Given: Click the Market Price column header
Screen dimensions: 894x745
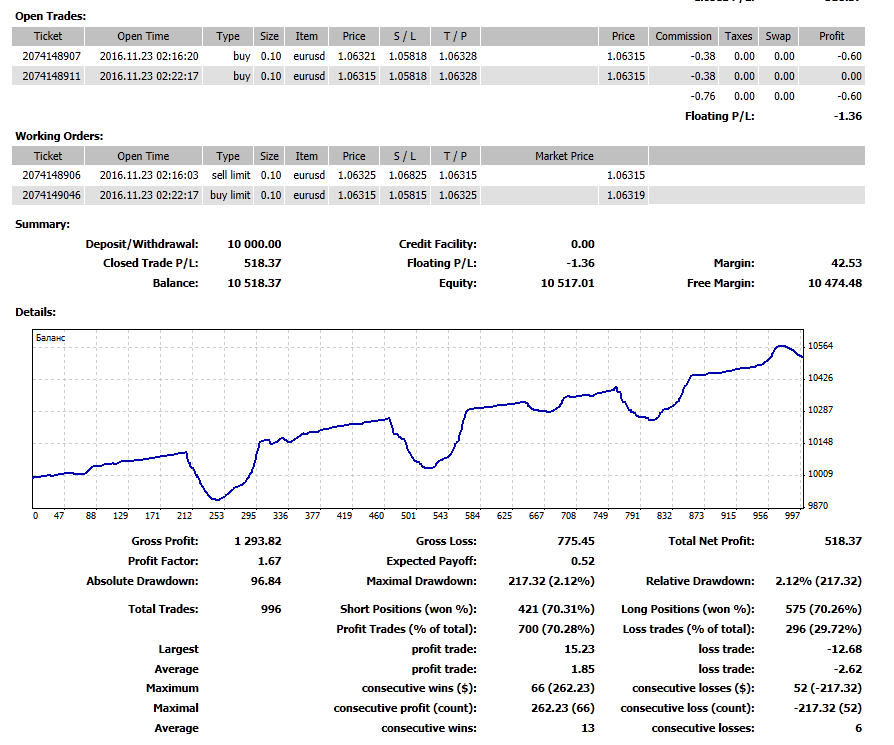Looking at the screenshot, I should click(564, 156).
